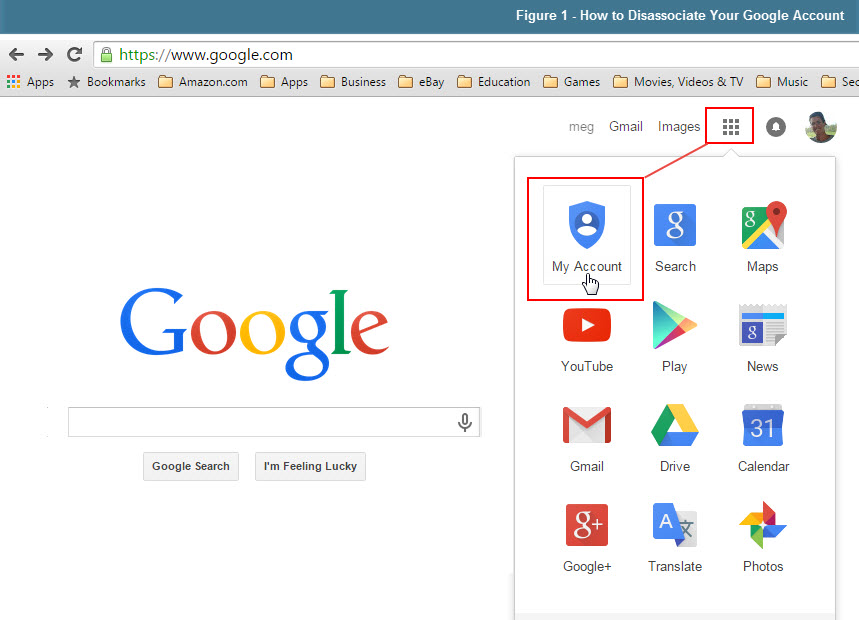Open the Amazon.com bookmarks folder
Screen dimensions: 859x620
[x=203, y=82]
